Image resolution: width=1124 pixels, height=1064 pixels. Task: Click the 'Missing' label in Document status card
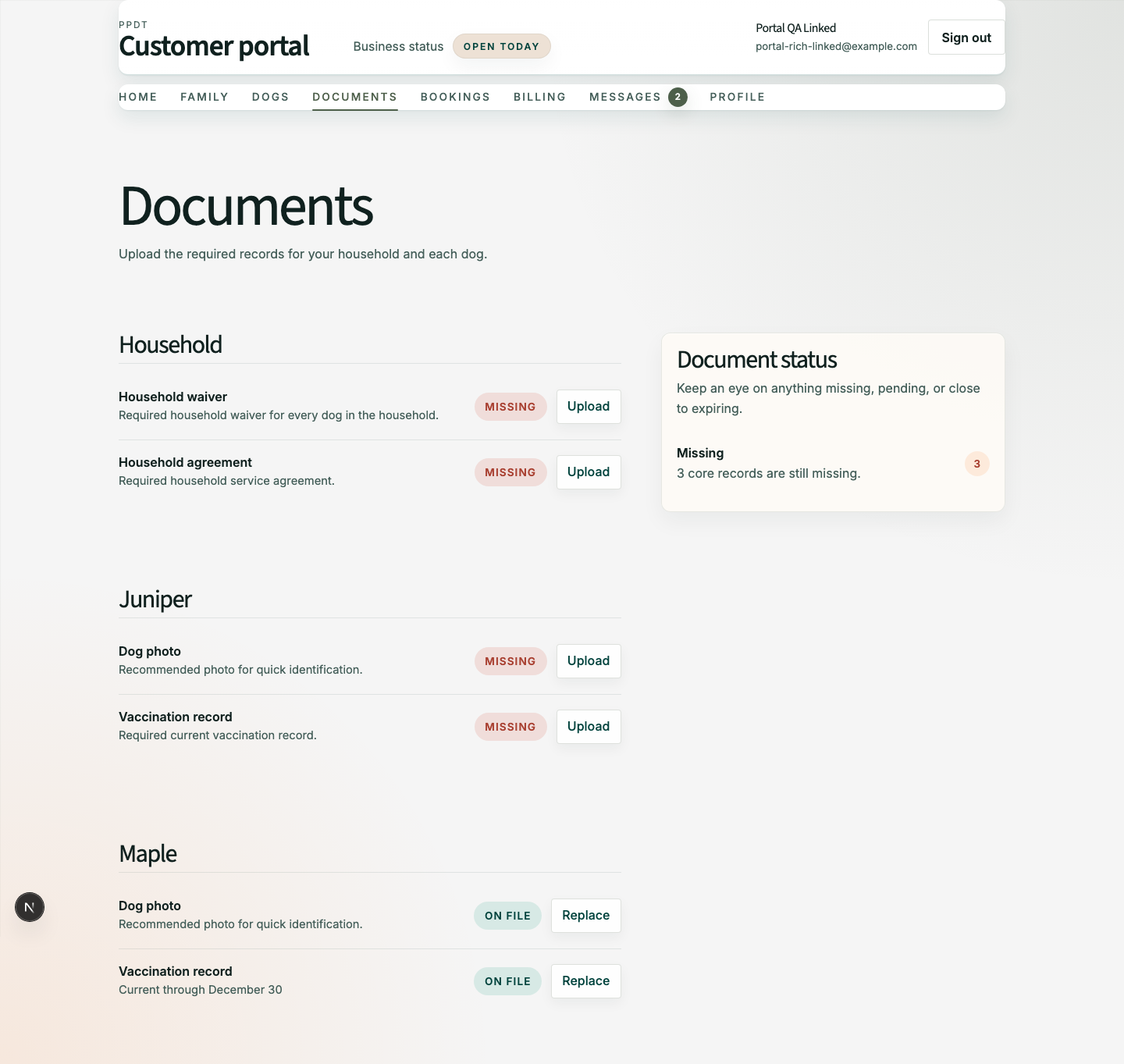(x=700, y=453)
